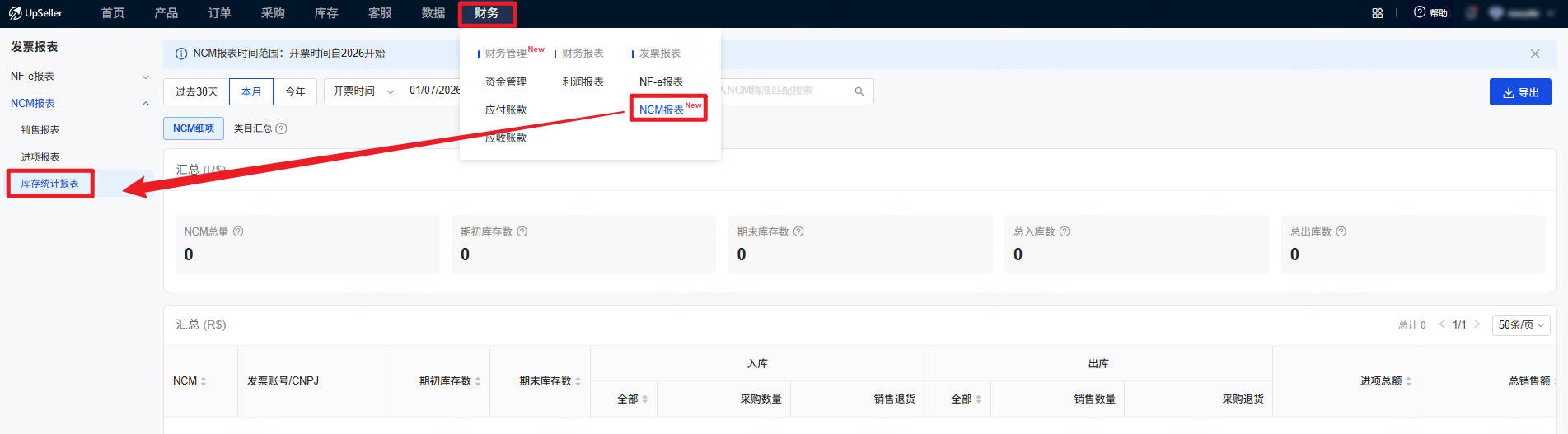This screenshot has width=1568, height=434.
Task: Select 利润报表 in finance dropdown
Action: point(583,82)
